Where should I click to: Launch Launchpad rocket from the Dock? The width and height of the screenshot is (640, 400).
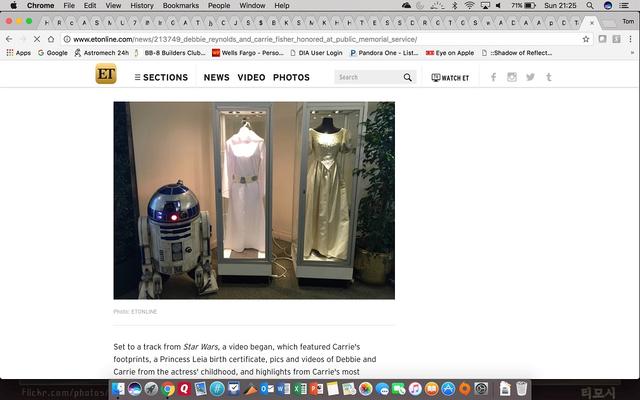[x=151, y=389]
